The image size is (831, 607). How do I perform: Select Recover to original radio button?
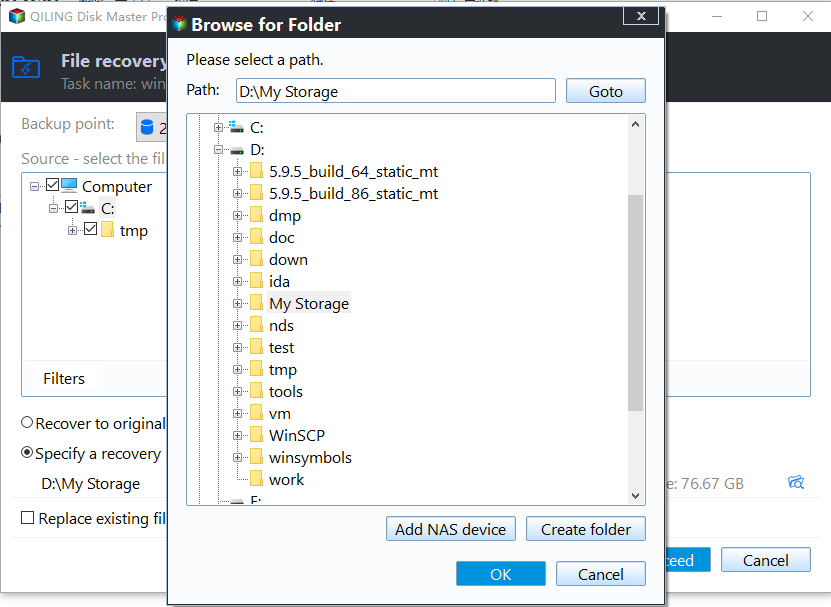click(x=27, y=423)
